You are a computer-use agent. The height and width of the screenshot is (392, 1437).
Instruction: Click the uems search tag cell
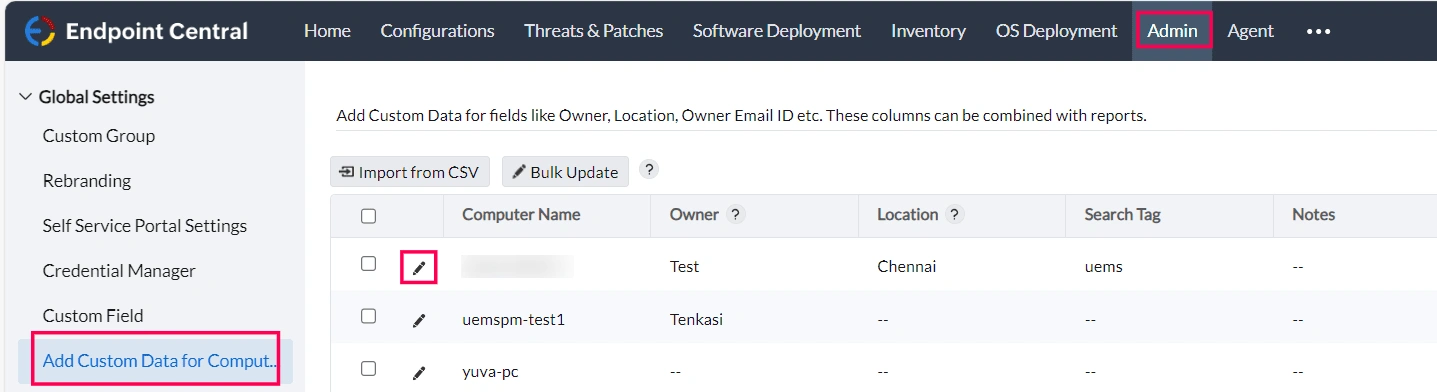(x=1103, y=267)
